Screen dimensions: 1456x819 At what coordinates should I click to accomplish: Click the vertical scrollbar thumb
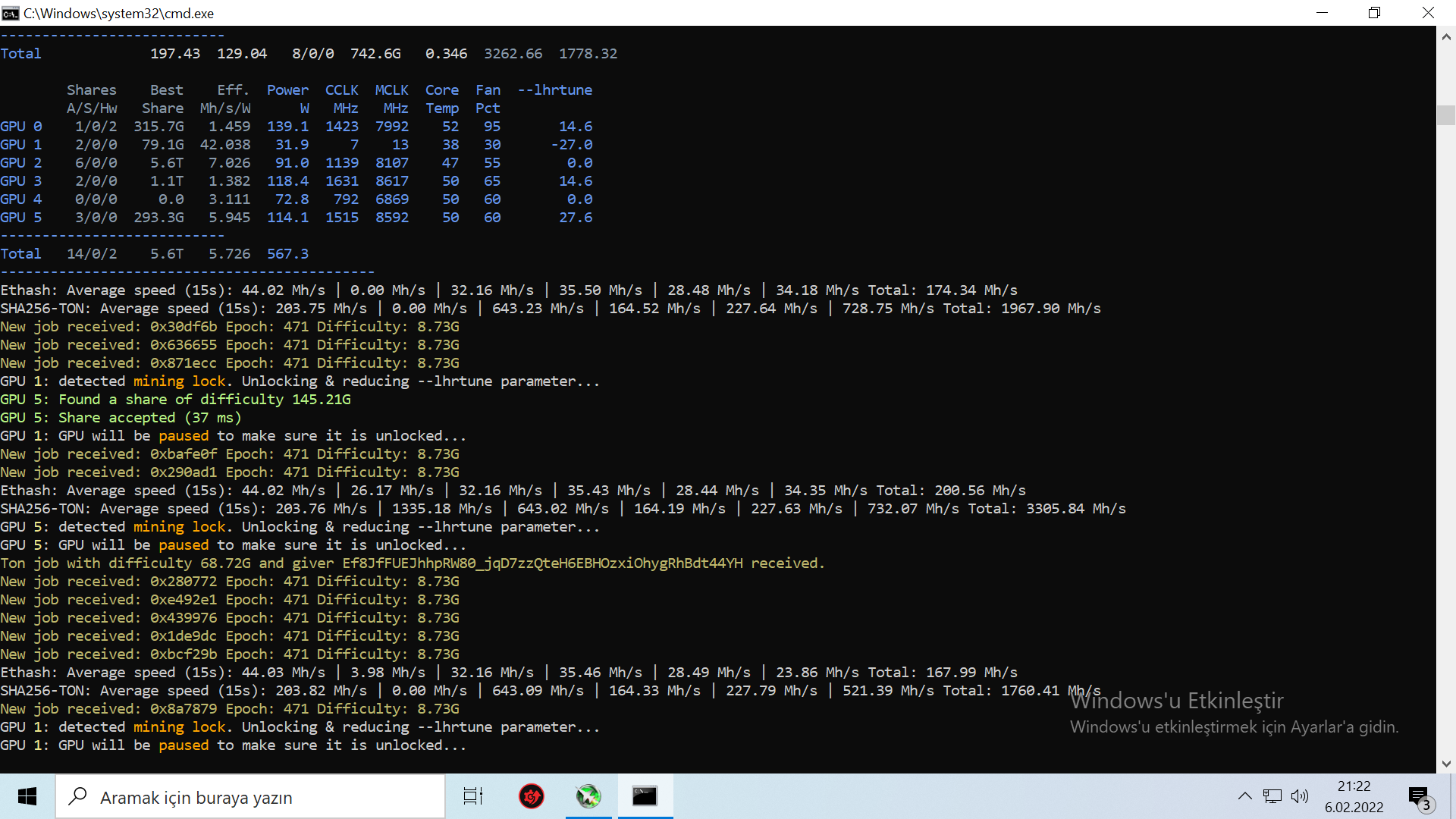pos(1446,115)
